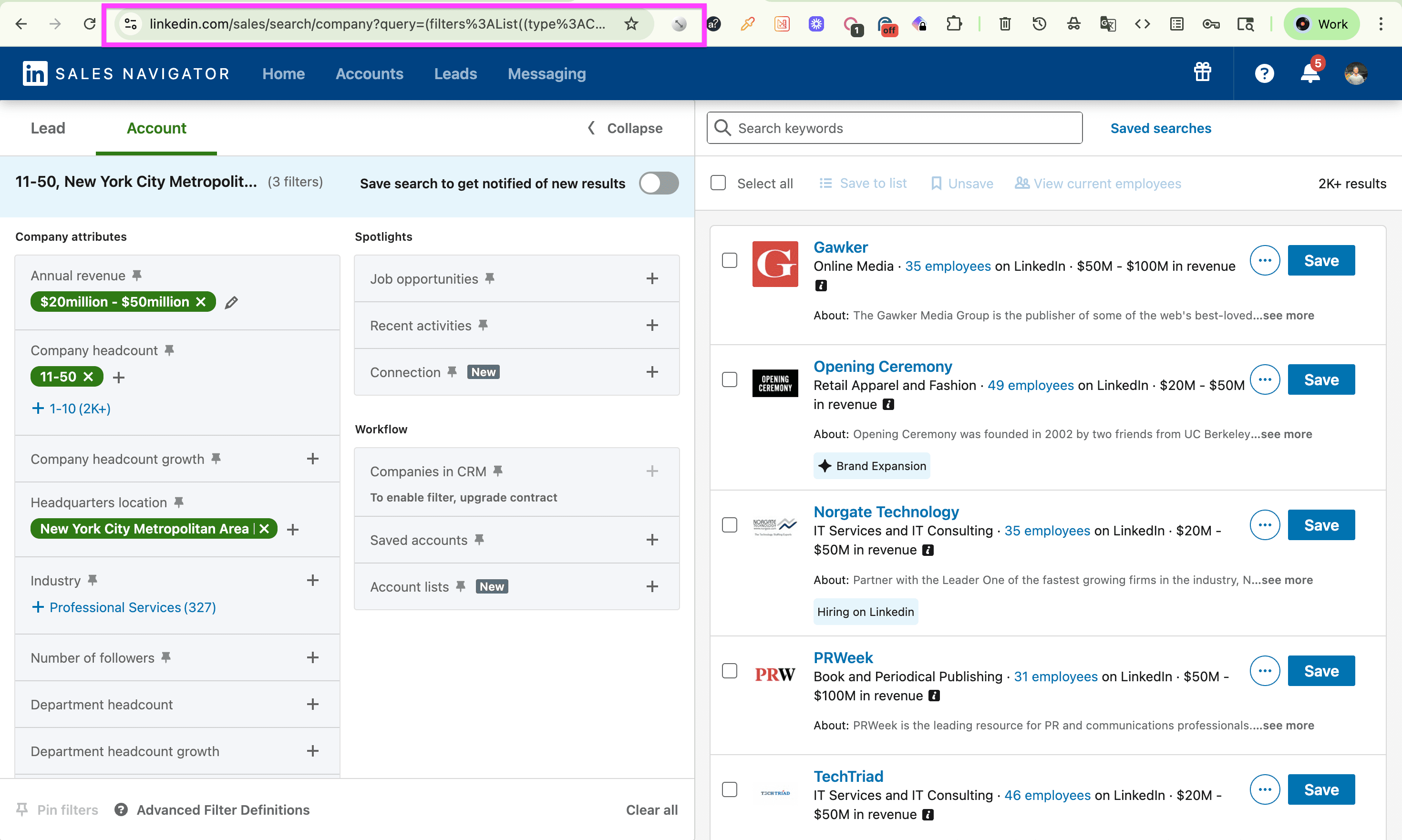Click the notifications bell icon

[x=1309, y=73]
